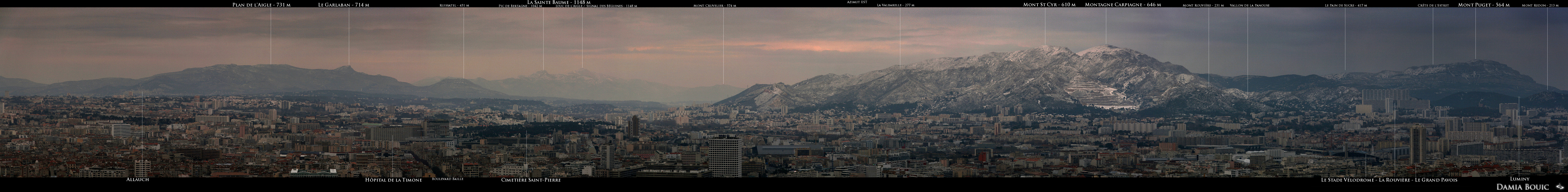The width and height of the screenshot is (1568, 192).
Task: Select the 'La Valbarelle - 277 m' label
Action: [895, 5]
